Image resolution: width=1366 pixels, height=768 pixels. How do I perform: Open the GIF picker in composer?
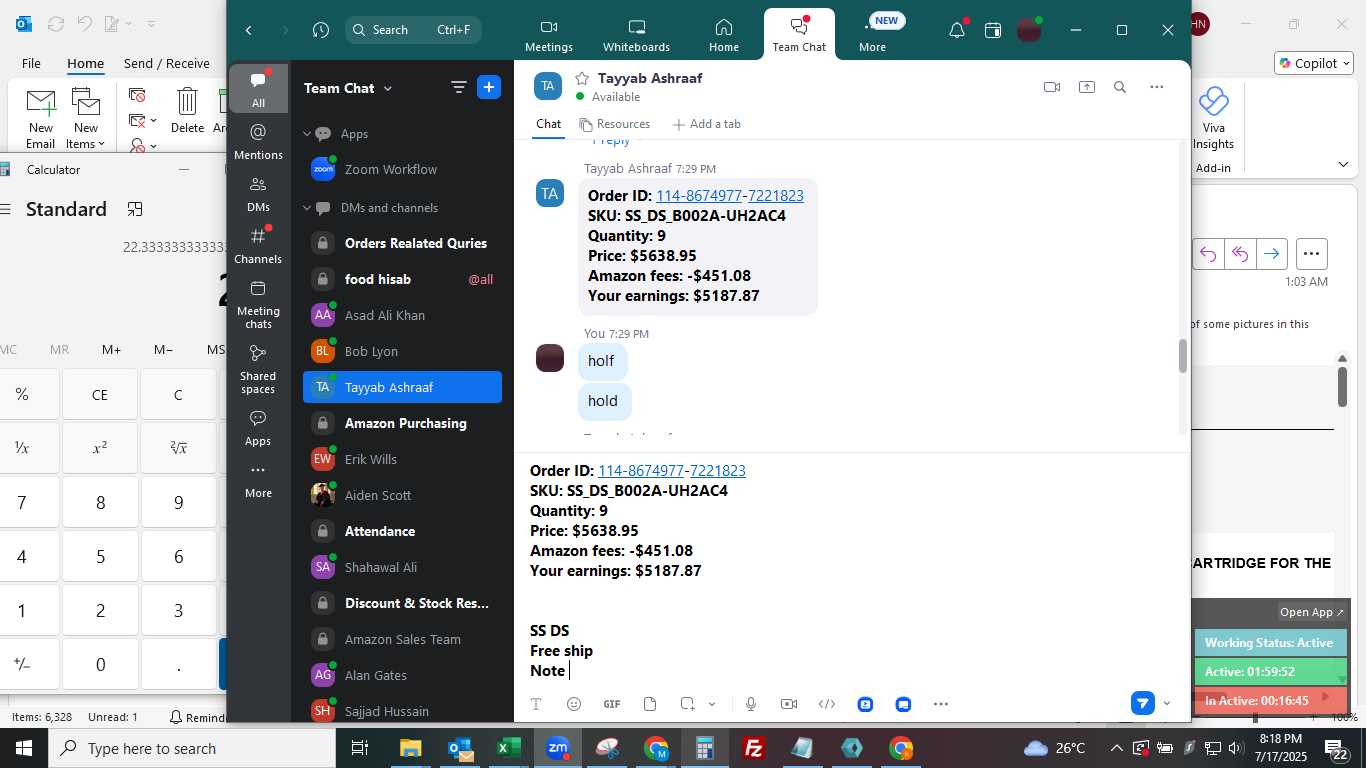click(612, 704)
